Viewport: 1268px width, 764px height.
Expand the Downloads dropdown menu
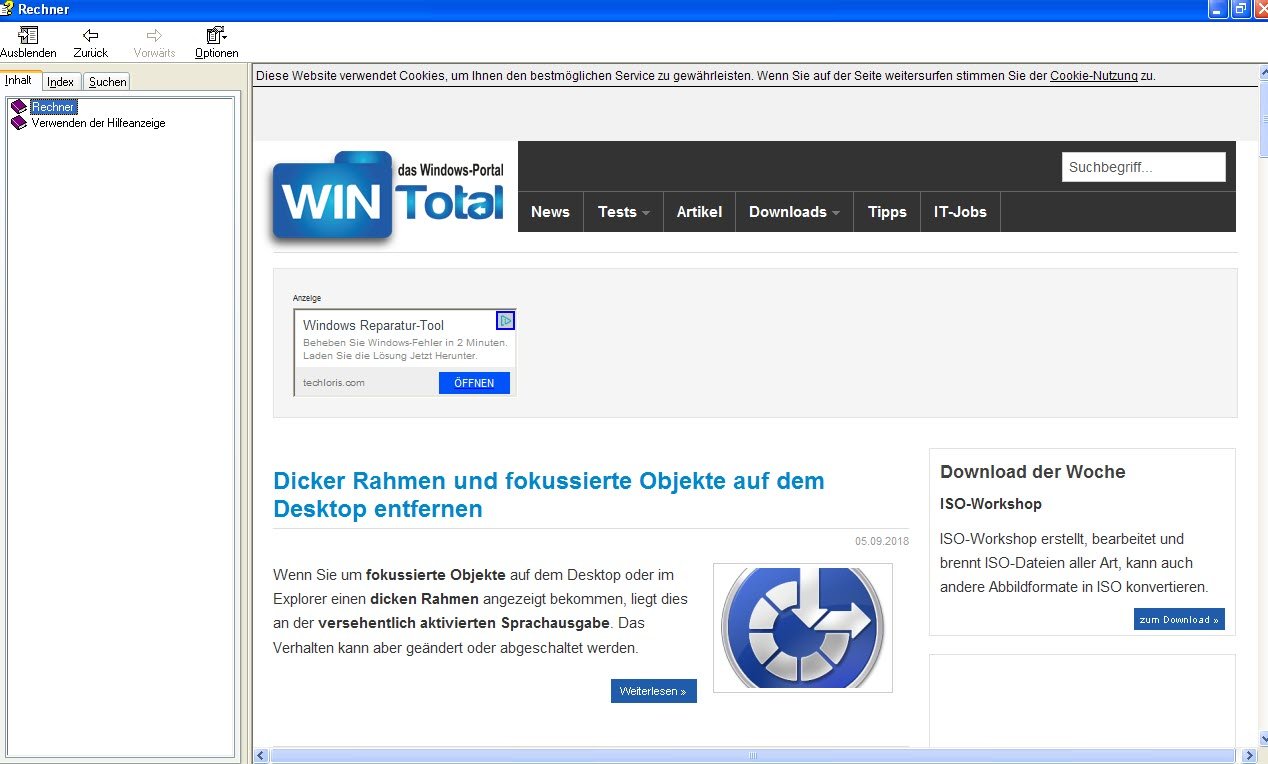[794, 212]
